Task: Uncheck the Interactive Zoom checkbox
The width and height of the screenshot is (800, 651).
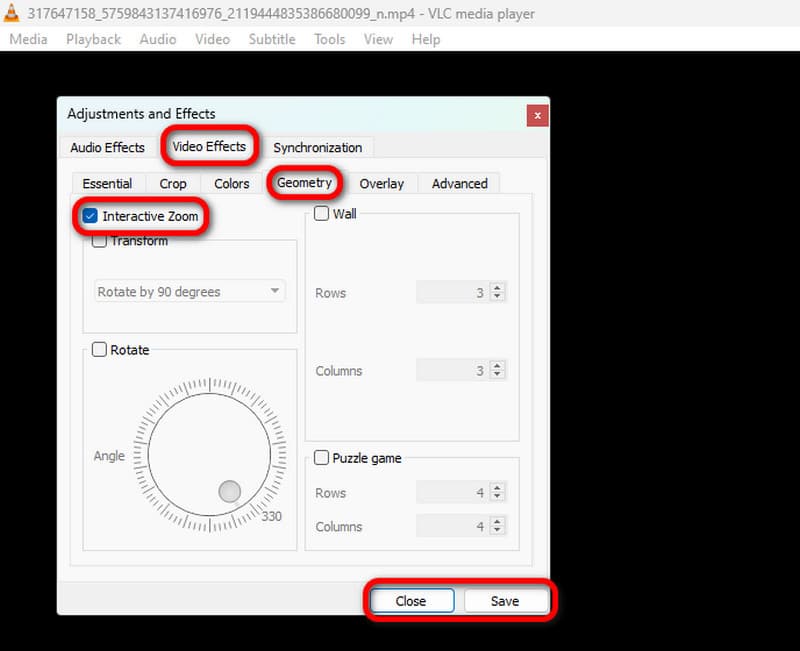Action: (90, 216)
